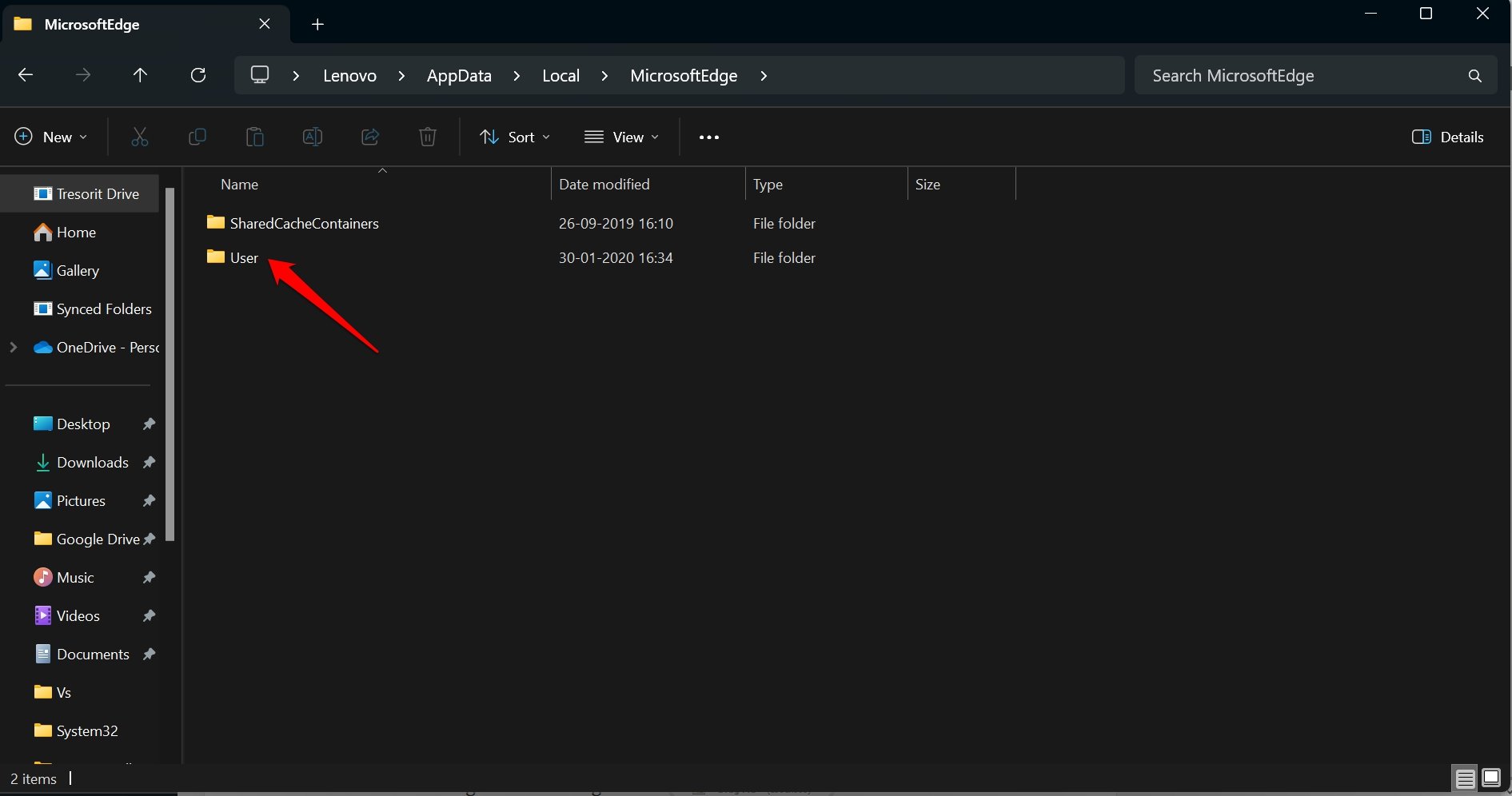Screen dimensions: 1512x796
Task: Expand chevron after MicrosoftEdge in address bar
Action: 764,76
